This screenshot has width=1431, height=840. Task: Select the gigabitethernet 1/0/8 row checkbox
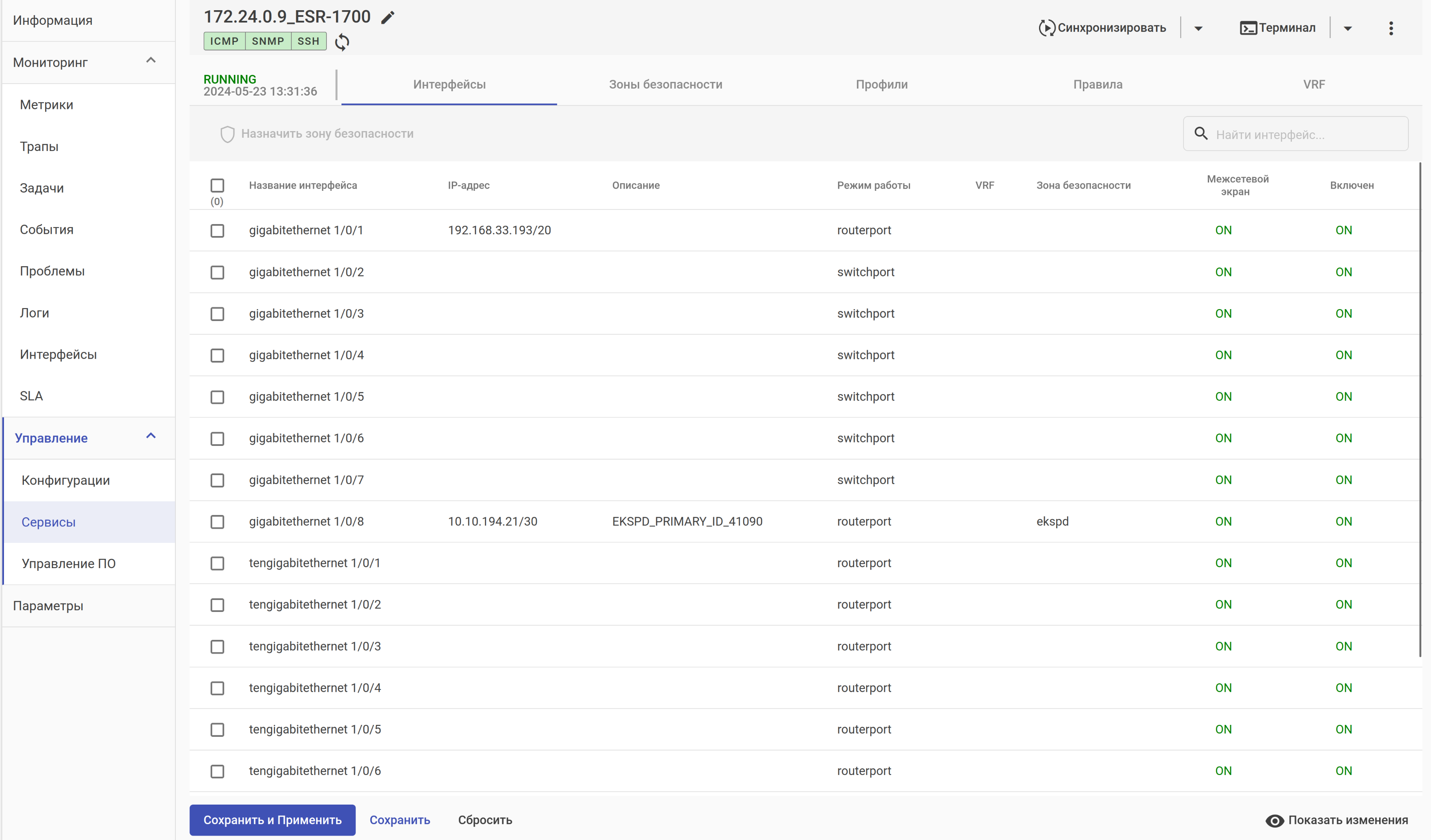tap(217, 522)
